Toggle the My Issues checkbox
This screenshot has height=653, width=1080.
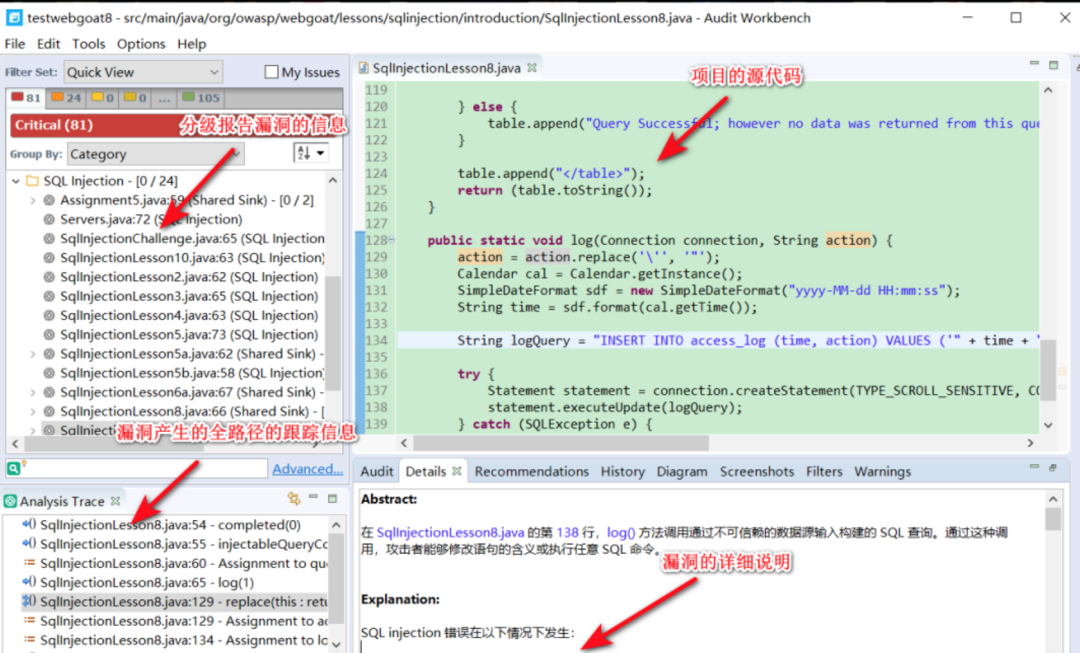pos(271,72)
